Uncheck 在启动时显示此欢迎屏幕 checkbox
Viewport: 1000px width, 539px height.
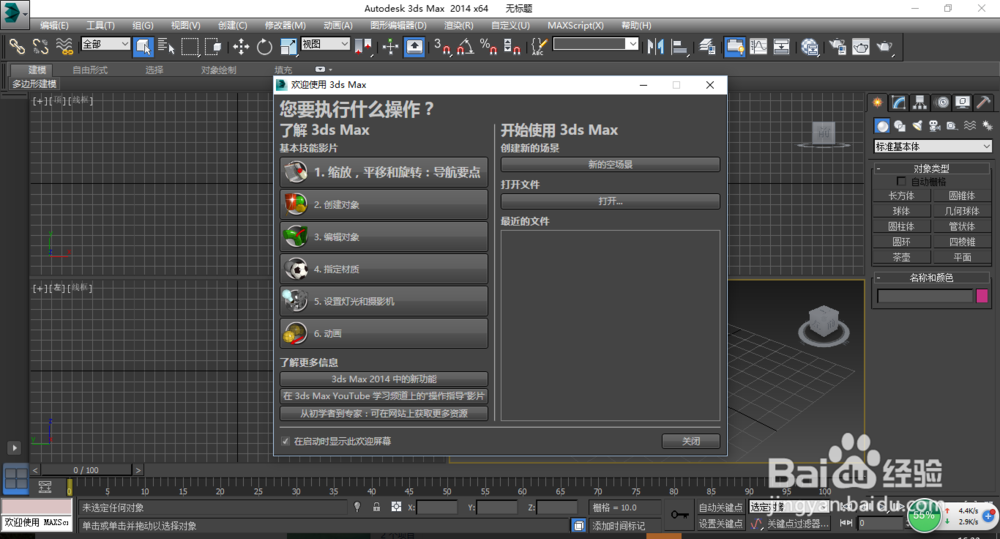[x=285, y=441]
